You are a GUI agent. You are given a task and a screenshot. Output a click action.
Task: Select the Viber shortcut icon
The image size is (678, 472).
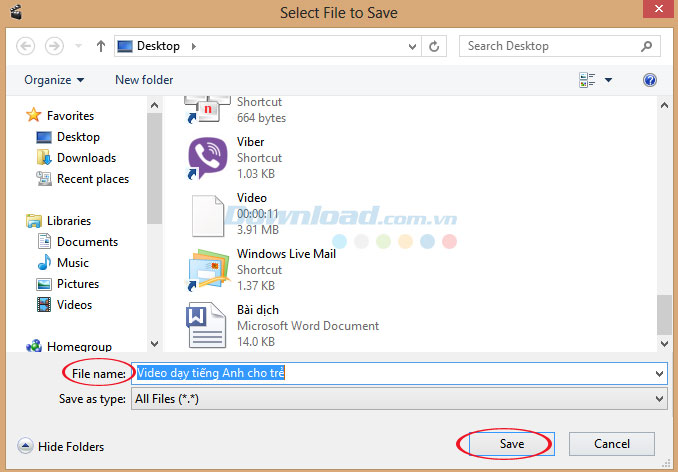point(207,158)
